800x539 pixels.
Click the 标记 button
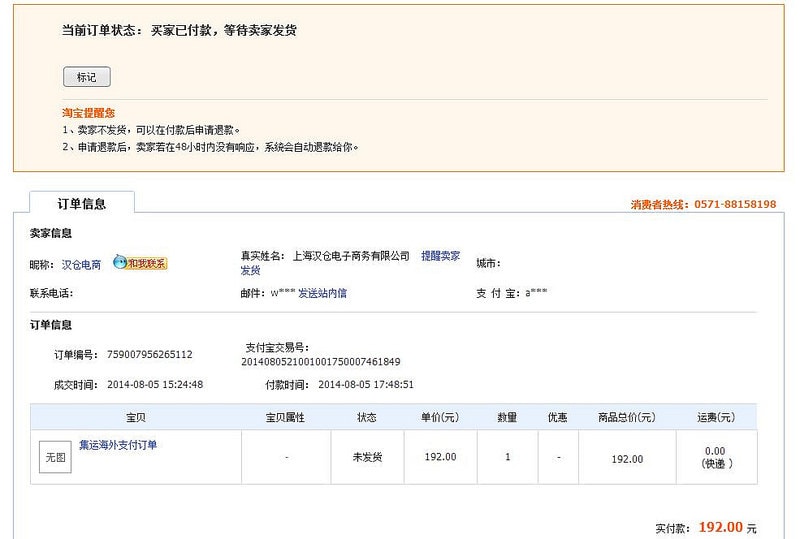[x=86, y=77]
